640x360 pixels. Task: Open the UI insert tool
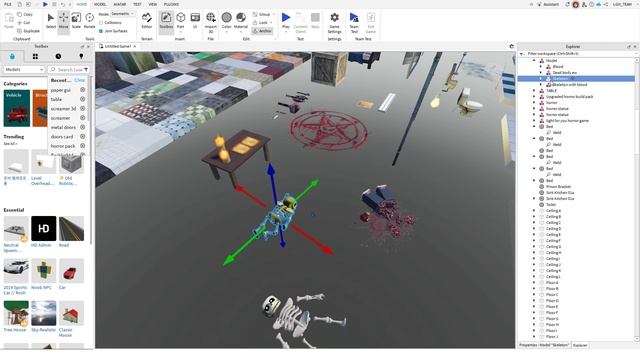pos(195,21)
